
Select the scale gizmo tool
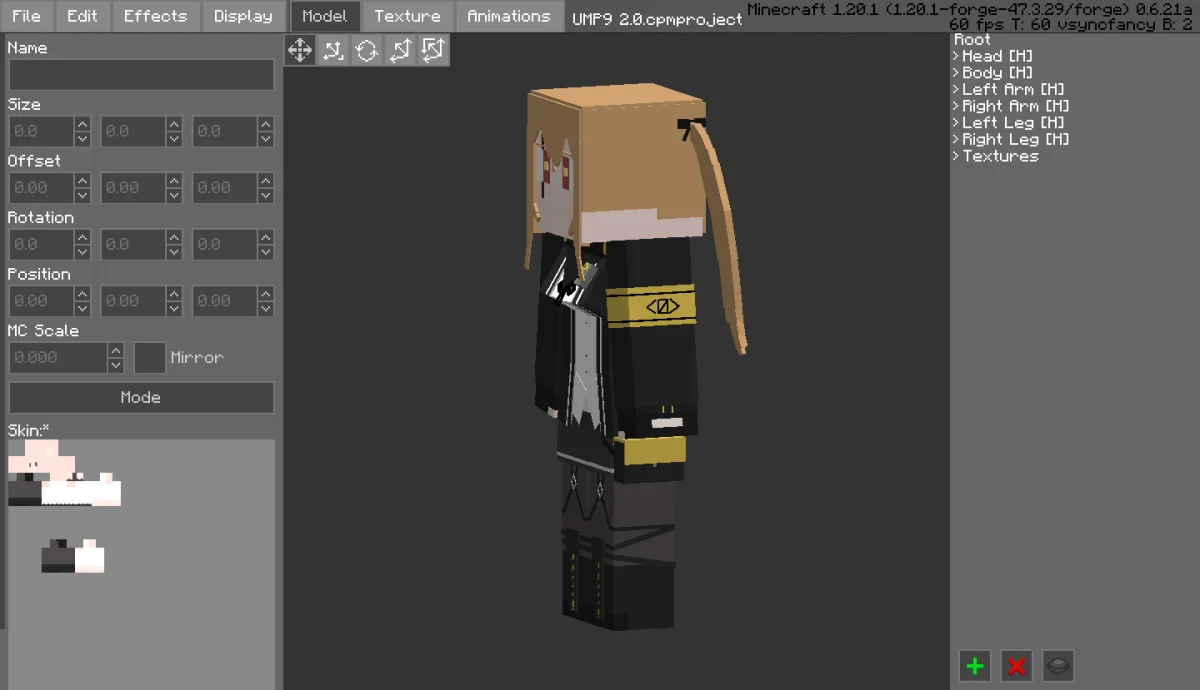click(x=333, y=50)
